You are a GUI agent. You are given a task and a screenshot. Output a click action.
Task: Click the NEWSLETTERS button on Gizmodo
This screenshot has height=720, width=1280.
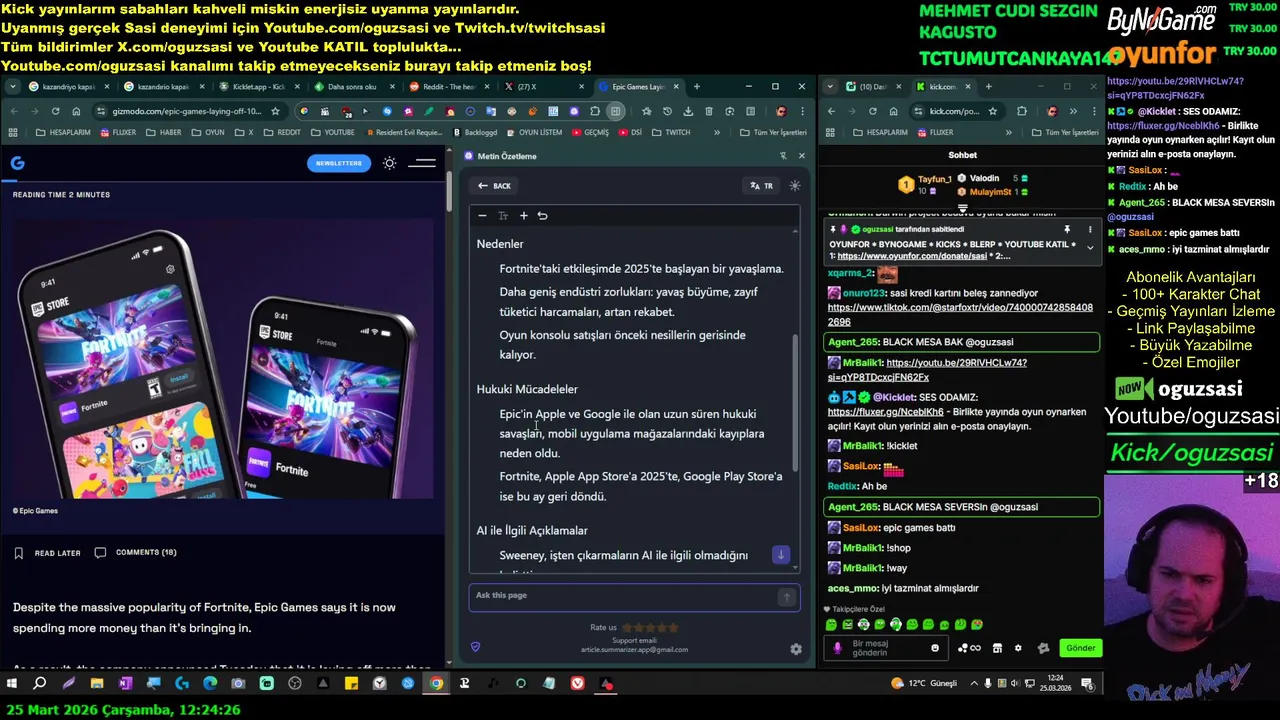coord(339,163)
